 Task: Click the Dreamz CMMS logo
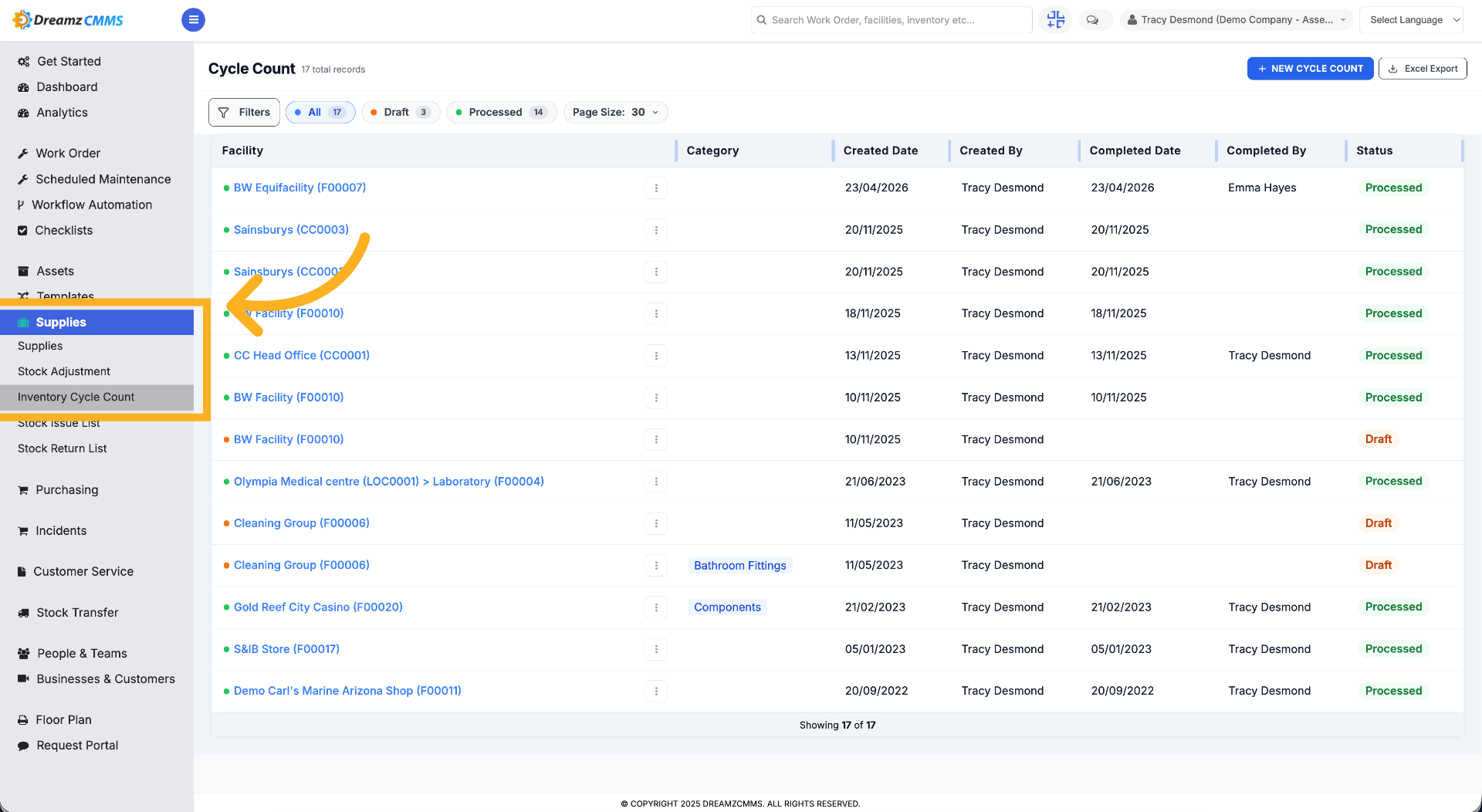click(68, 20)
